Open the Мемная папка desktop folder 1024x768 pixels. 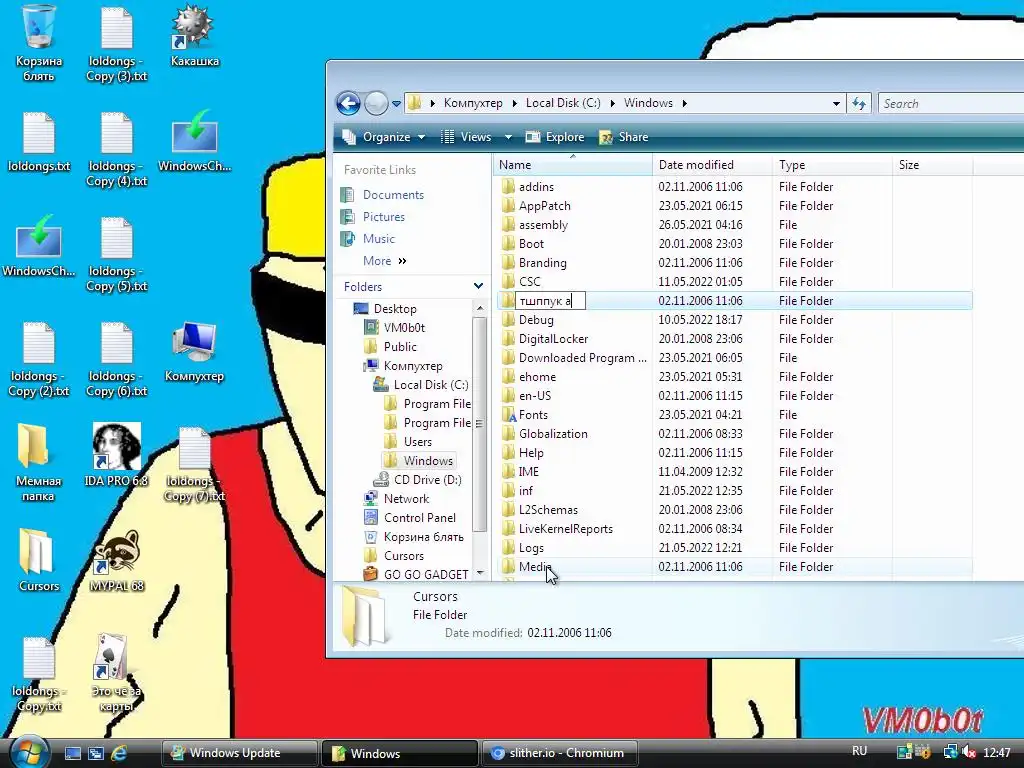38,462
